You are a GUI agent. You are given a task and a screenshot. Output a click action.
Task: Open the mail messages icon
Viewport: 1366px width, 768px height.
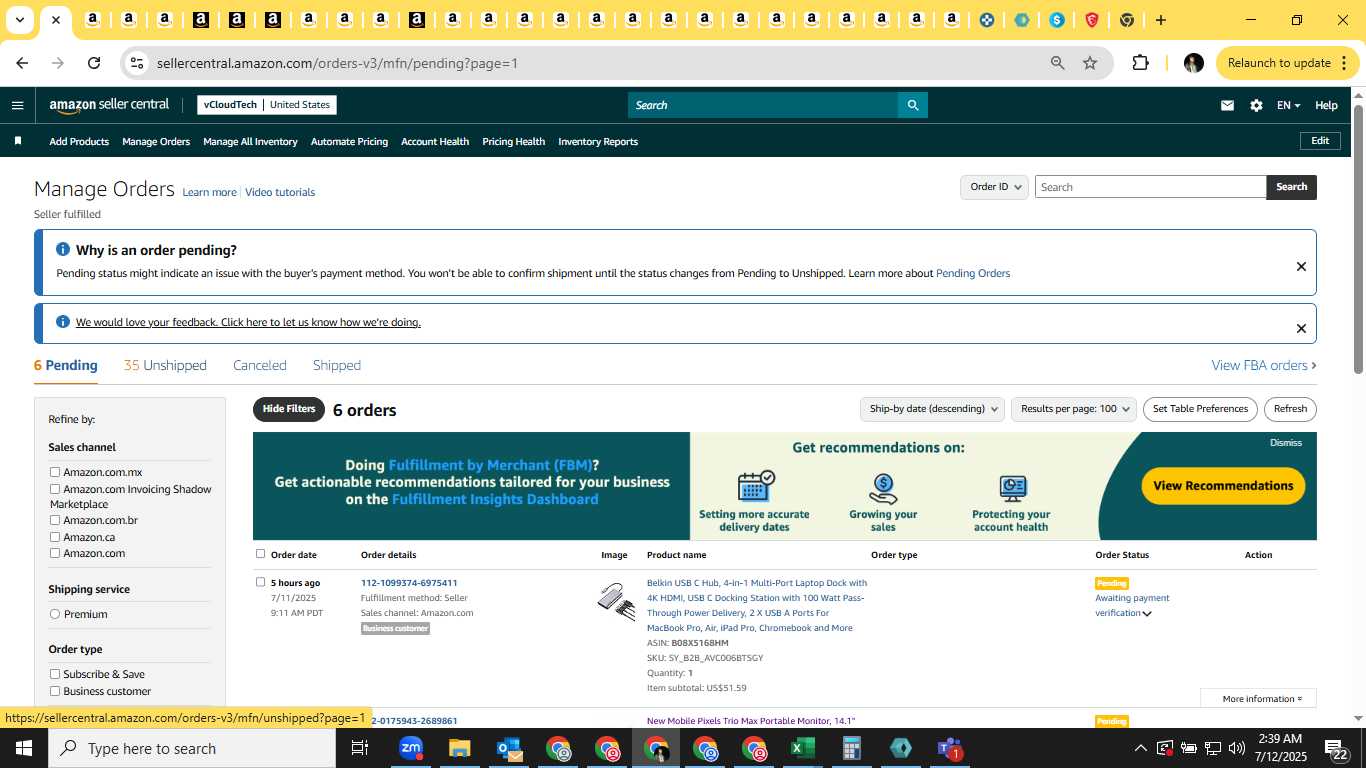click(x=1227, y=105)
